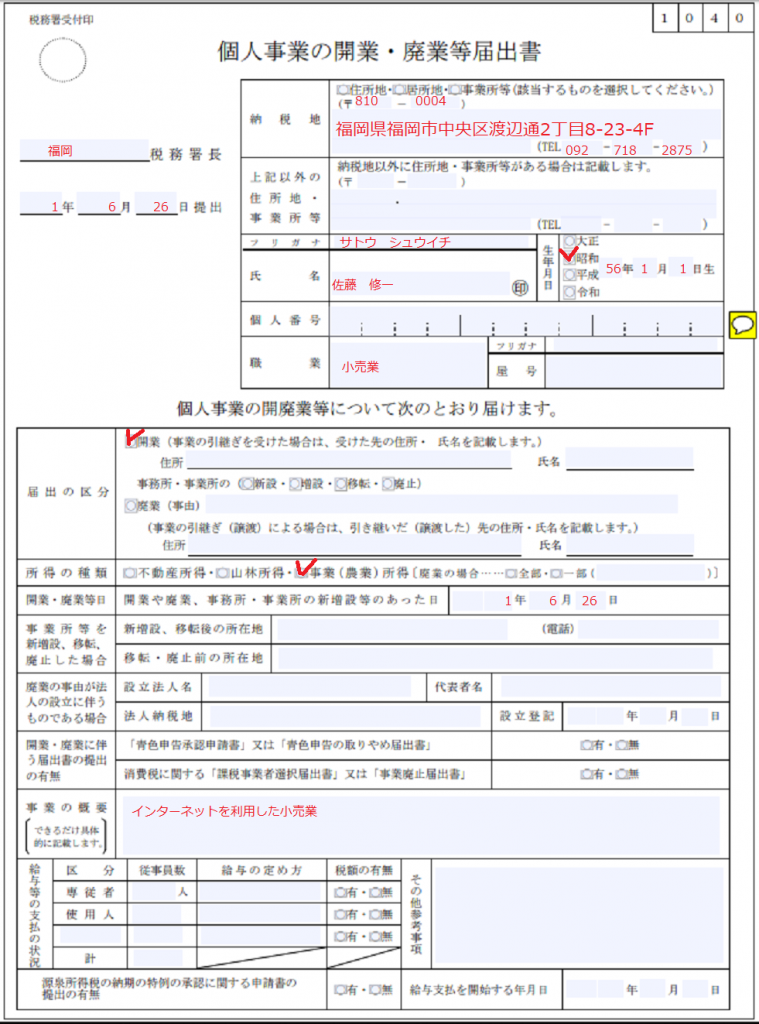759x1024 pixels.
Task: Check the 事業所等 checkbox in 納税地 row
Action: (455, 90)
